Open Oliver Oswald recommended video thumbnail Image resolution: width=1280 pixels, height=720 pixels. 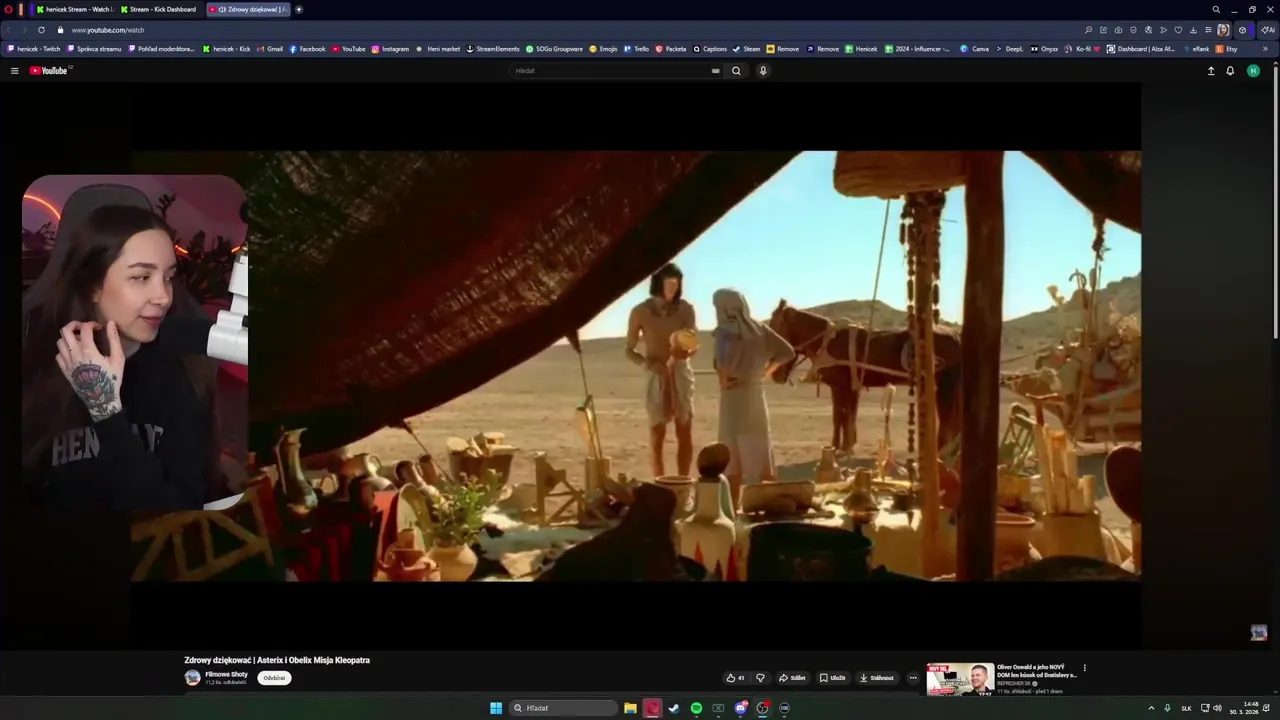(x=960, y=679)
